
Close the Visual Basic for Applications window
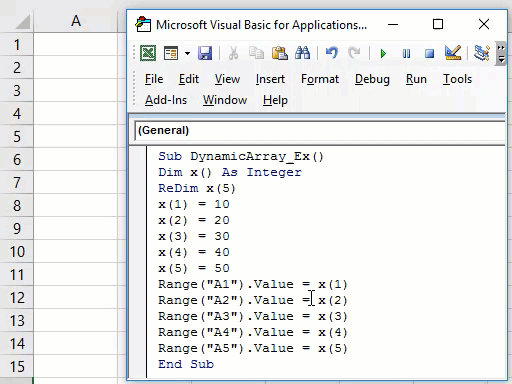pyautogui.click(x=484, y=24)
